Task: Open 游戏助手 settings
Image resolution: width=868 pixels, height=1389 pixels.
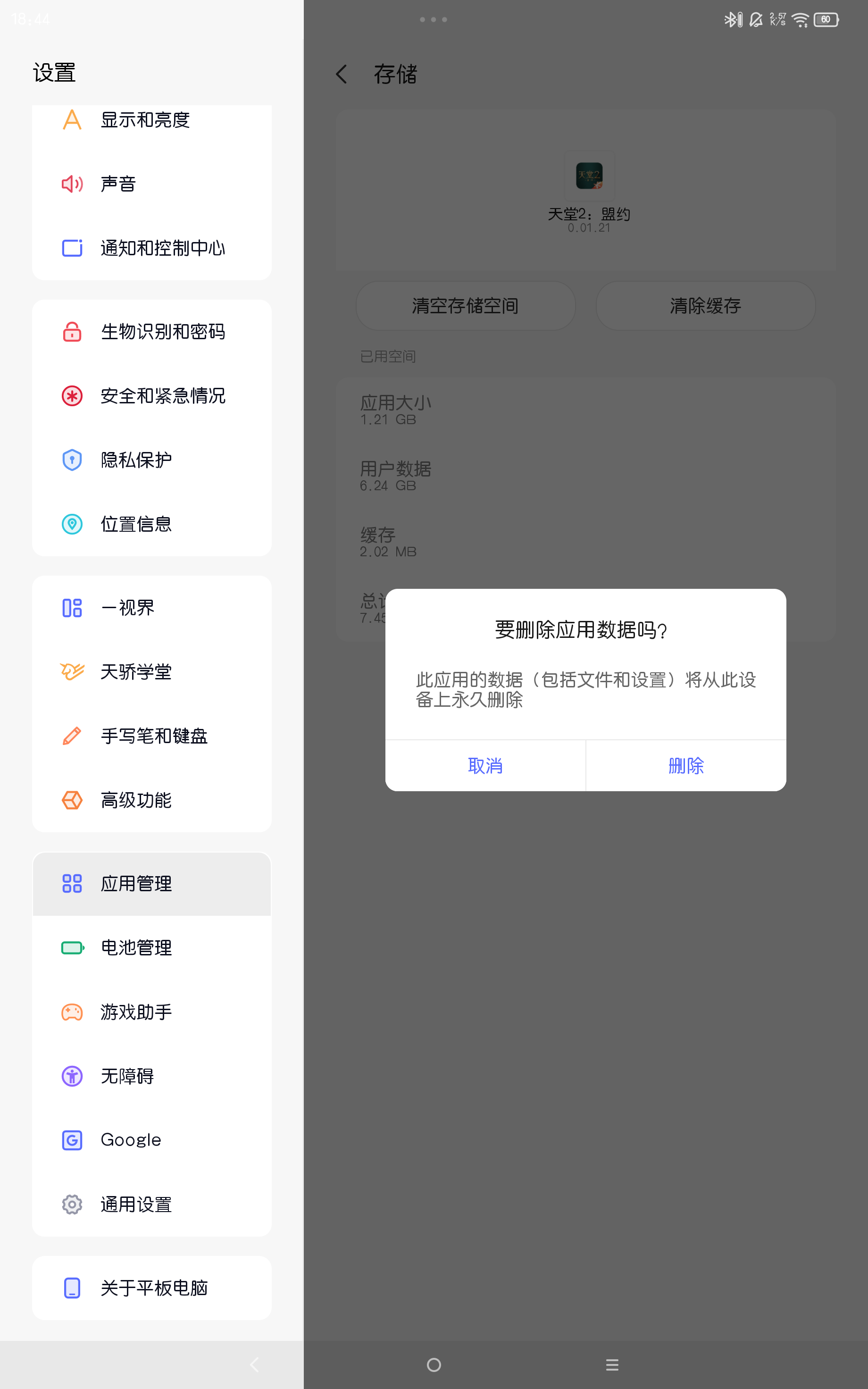Action: 151,1012
